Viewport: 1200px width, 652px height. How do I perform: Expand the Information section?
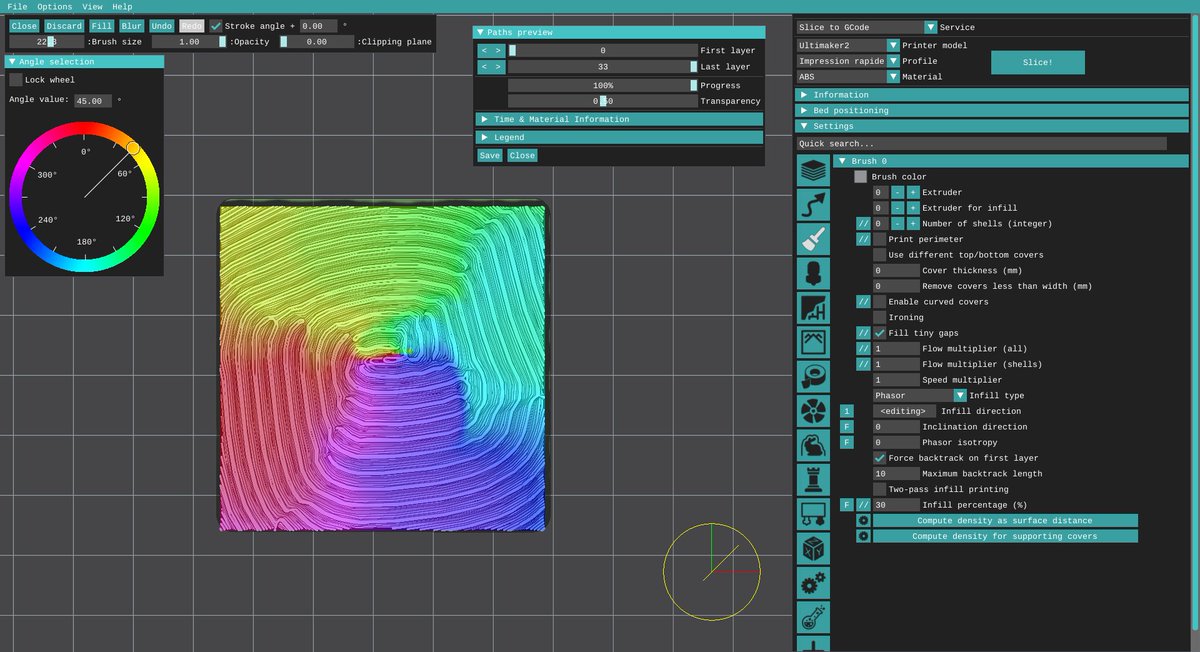992,95
